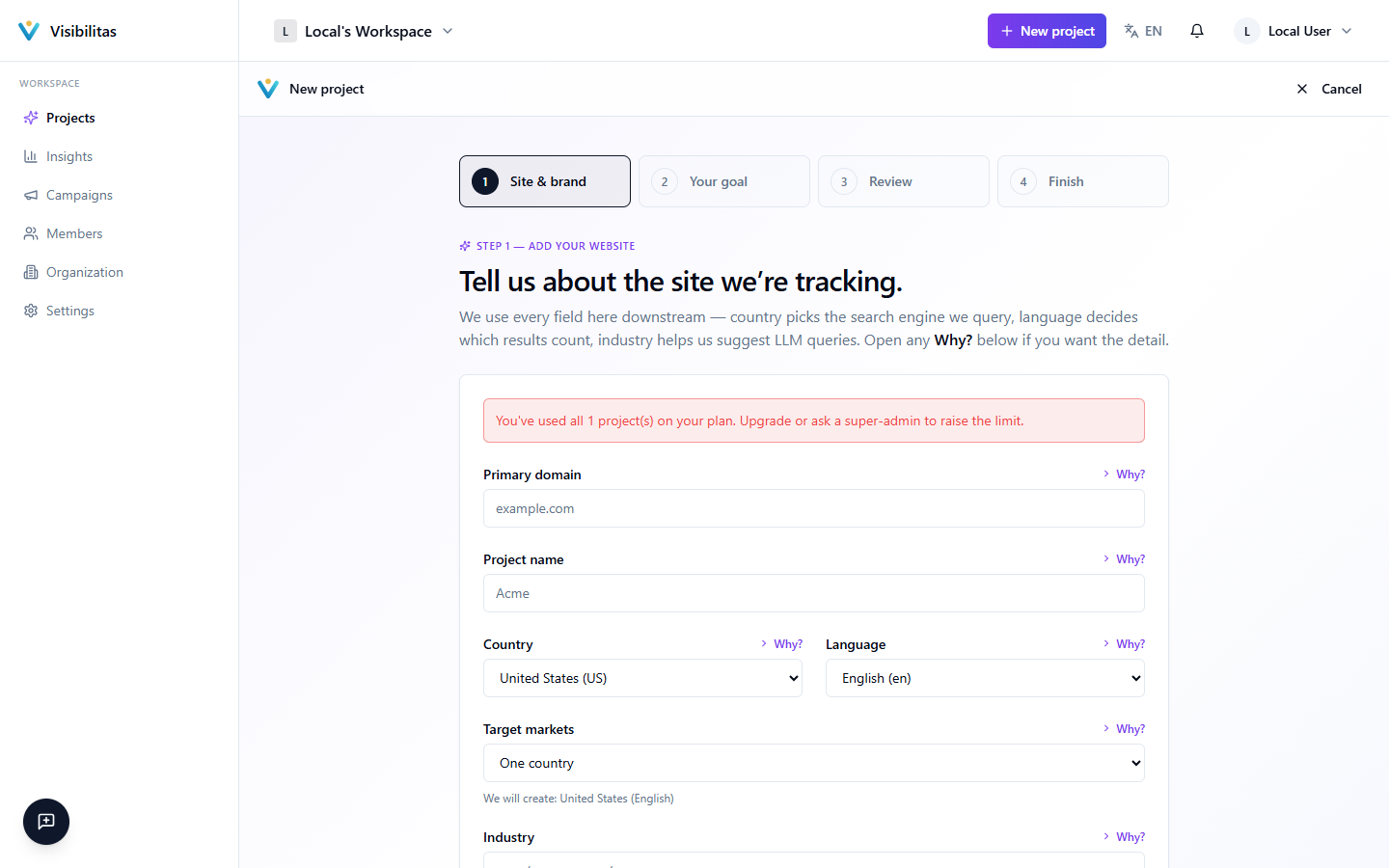
Task: Click 'We will create: United States (English)' note
Action: point(579,799)
